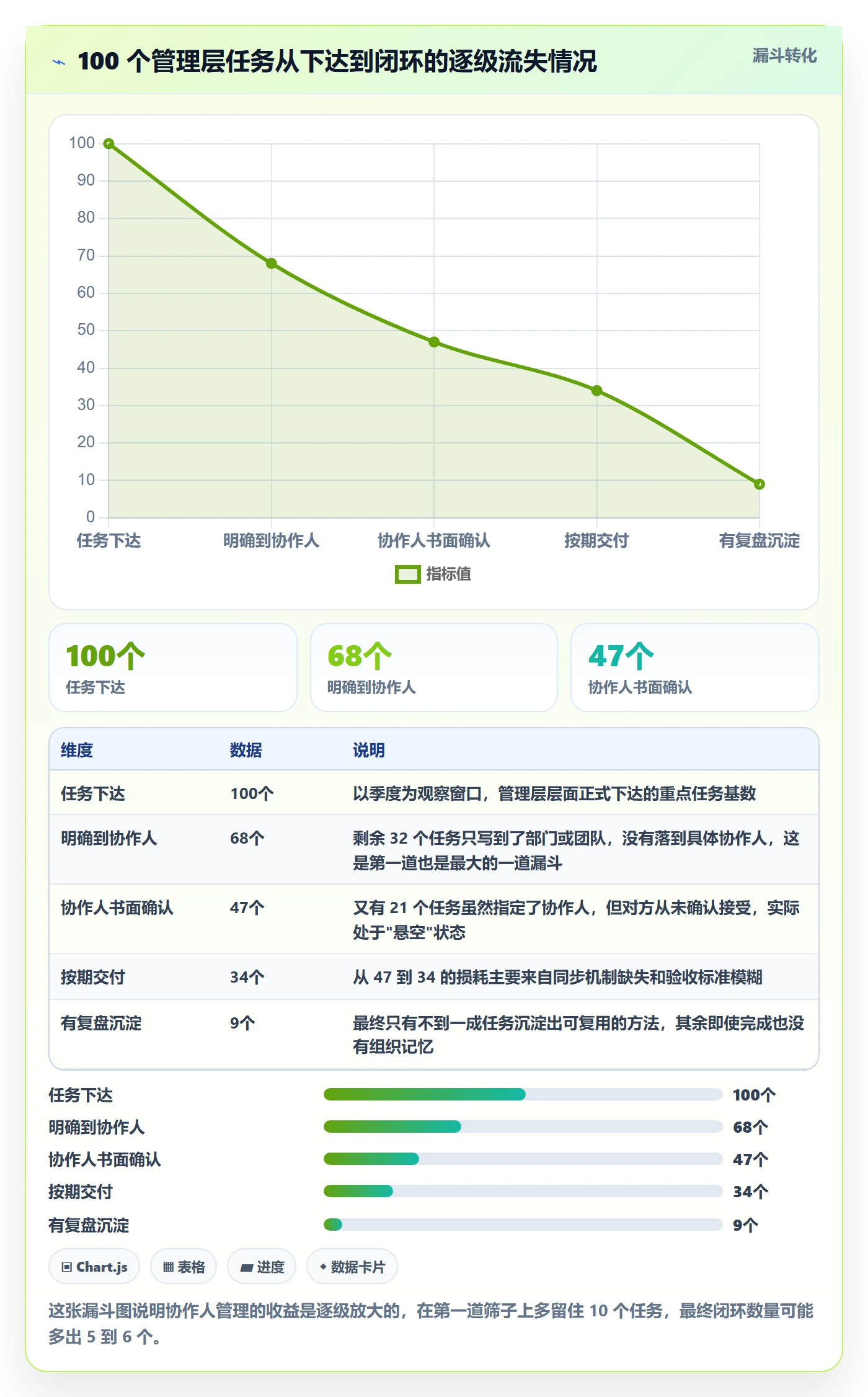Click the 100个 progress value label
868x1397 pixels.
[x=754, y=1095]
